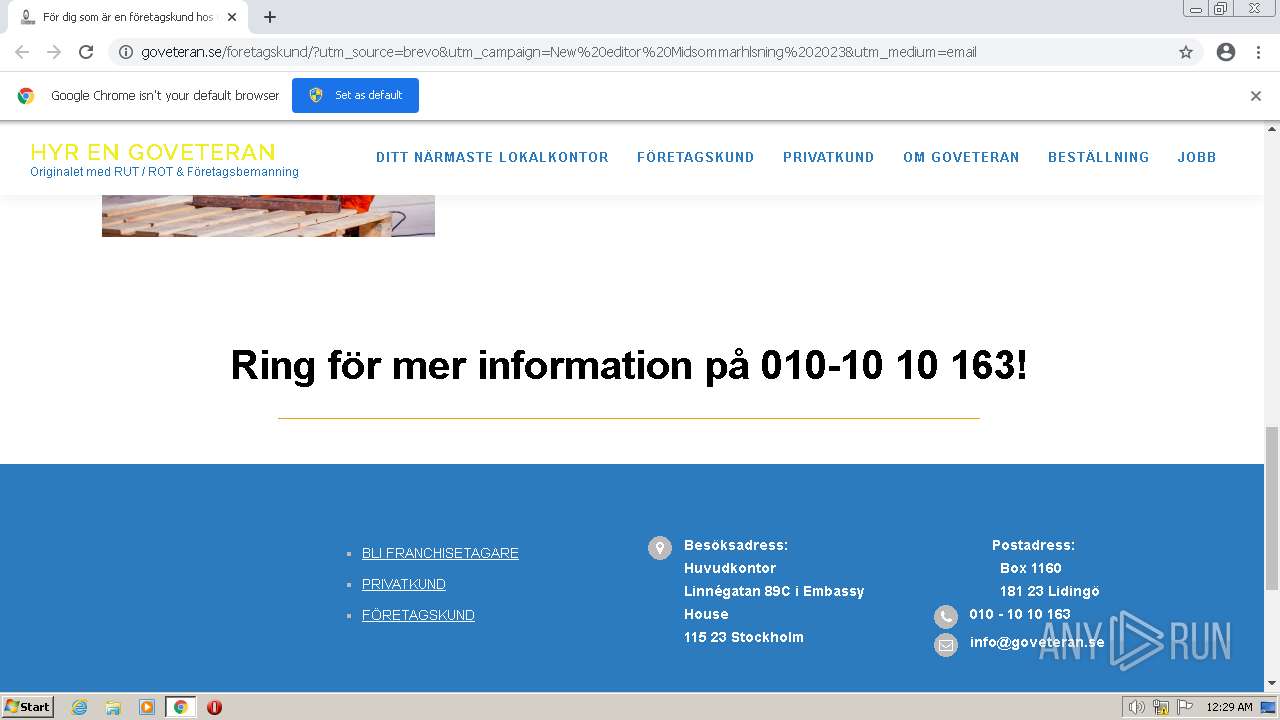
Task: Click the tagline 'Originalet med RUT / ROT'
Action: (x=164, y=172)
